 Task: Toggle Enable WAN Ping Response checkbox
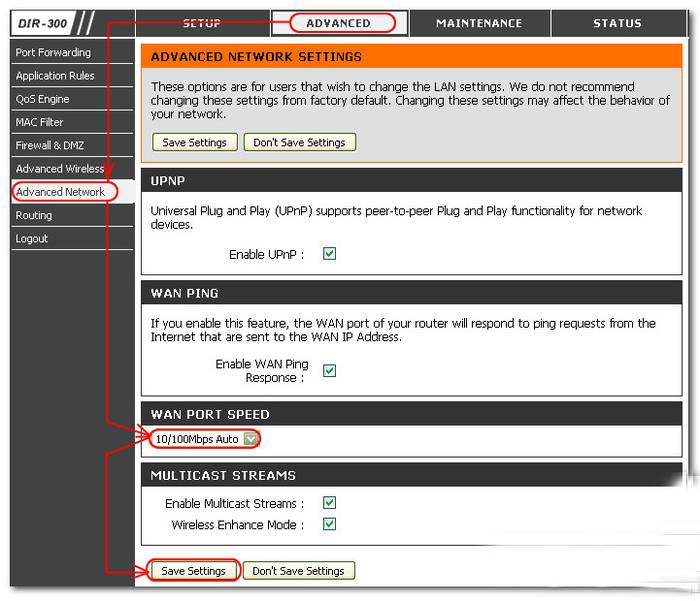(329, 371)
